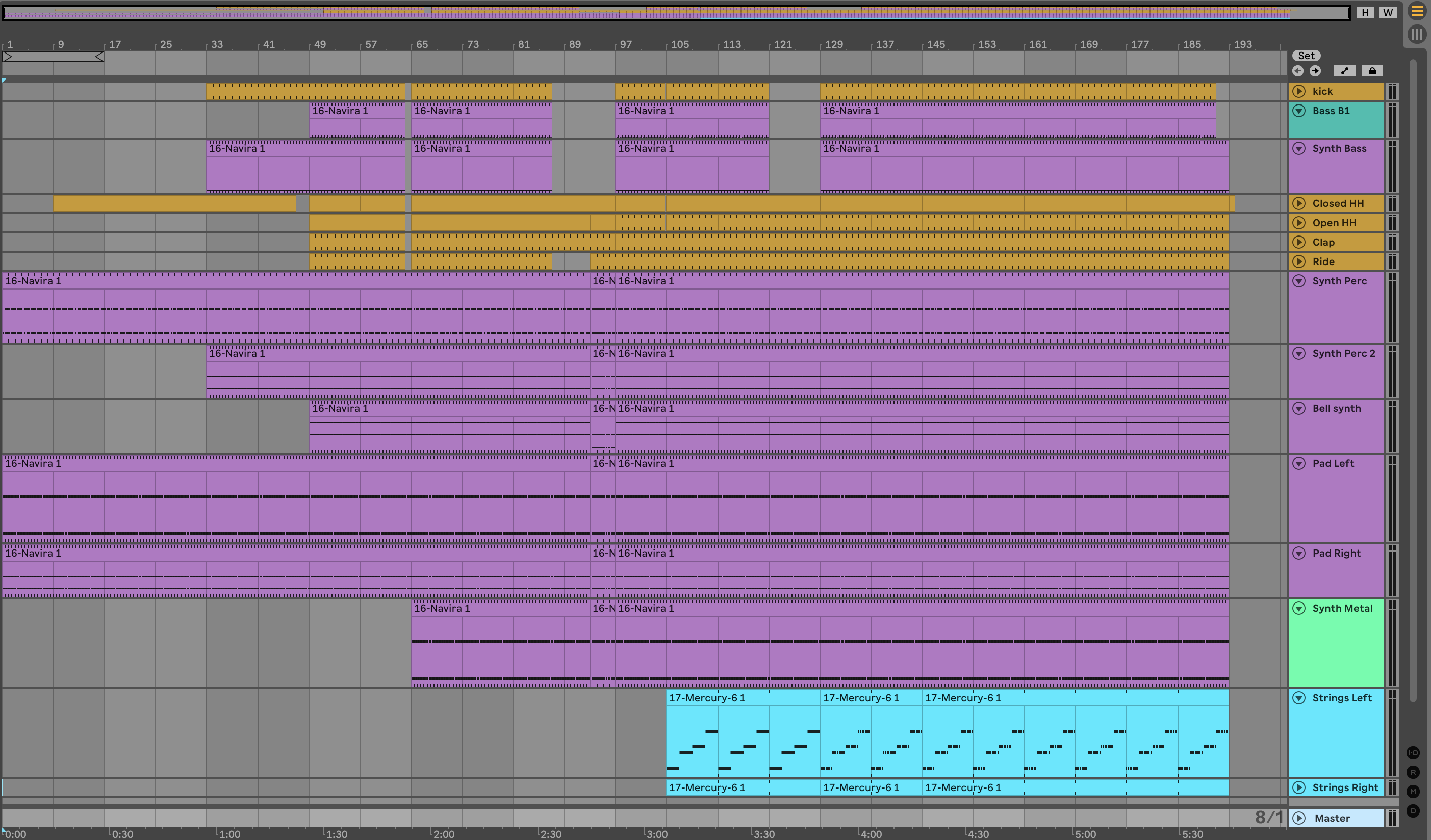Select the Closed HH track header
Viewport: 1431px width, 840px height.
point(1337,203)
